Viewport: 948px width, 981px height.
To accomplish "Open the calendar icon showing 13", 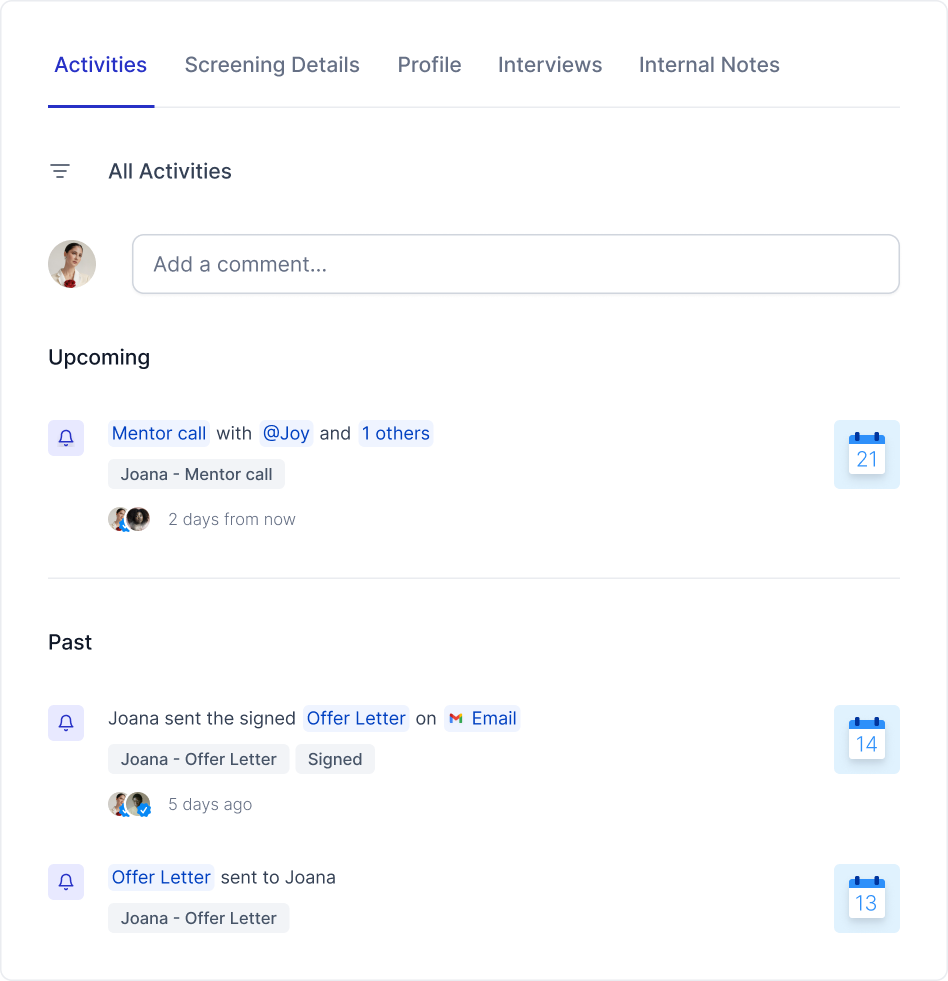I will [867, 898].
